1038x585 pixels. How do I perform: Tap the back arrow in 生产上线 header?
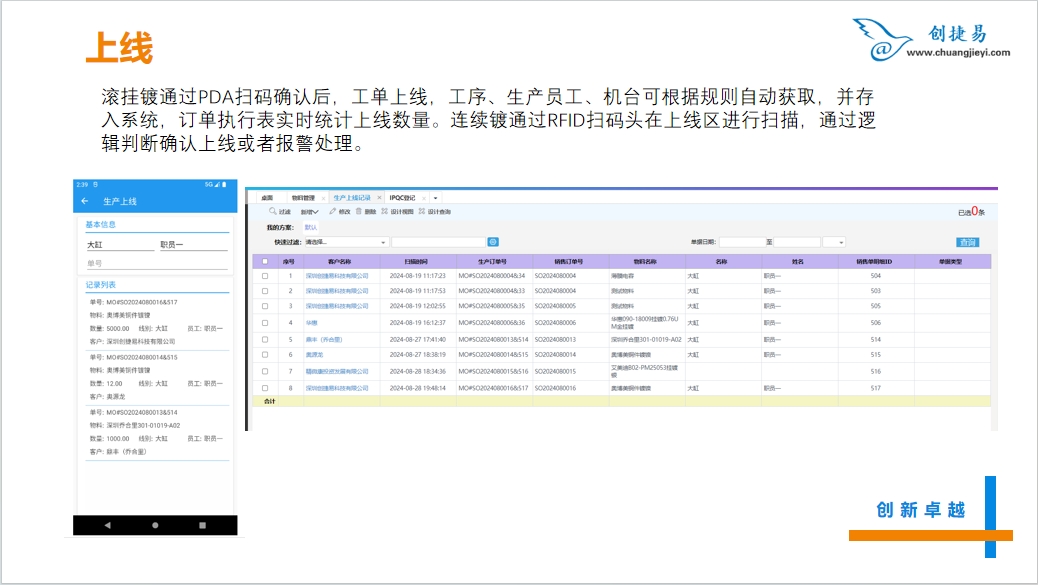coord(85,201)
